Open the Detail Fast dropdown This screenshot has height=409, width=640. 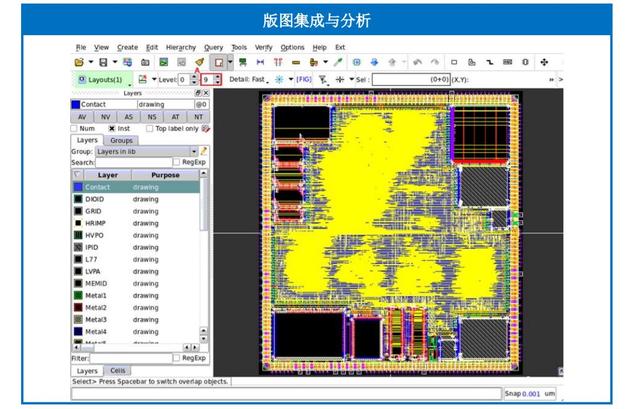tap(249, 80)
